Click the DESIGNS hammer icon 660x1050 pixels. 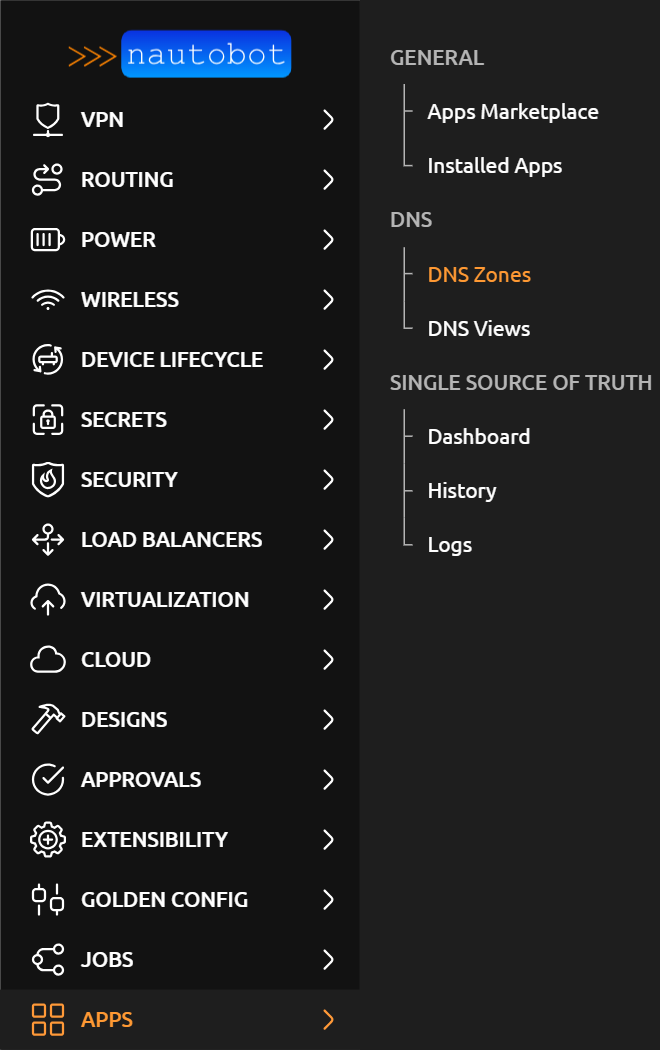pos(47,719)
